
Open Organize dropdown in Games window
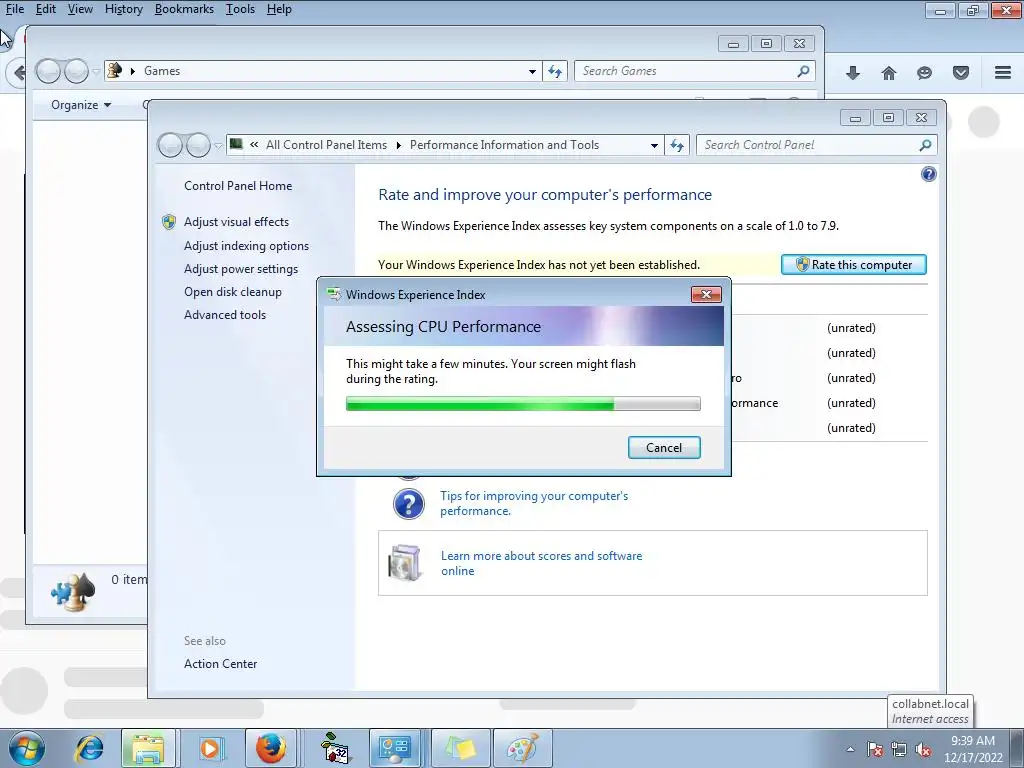coord(81,104)
